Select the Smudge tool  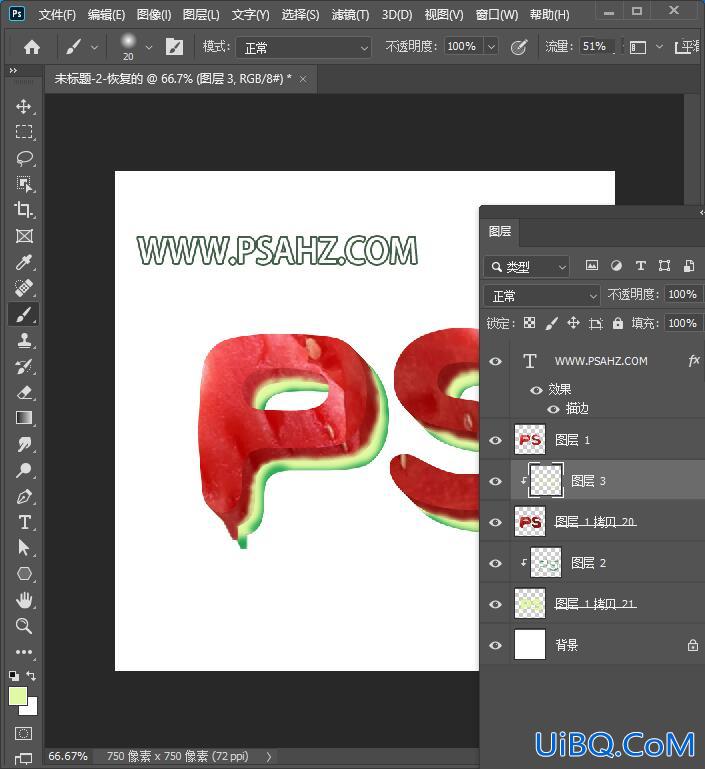point(24,444)
